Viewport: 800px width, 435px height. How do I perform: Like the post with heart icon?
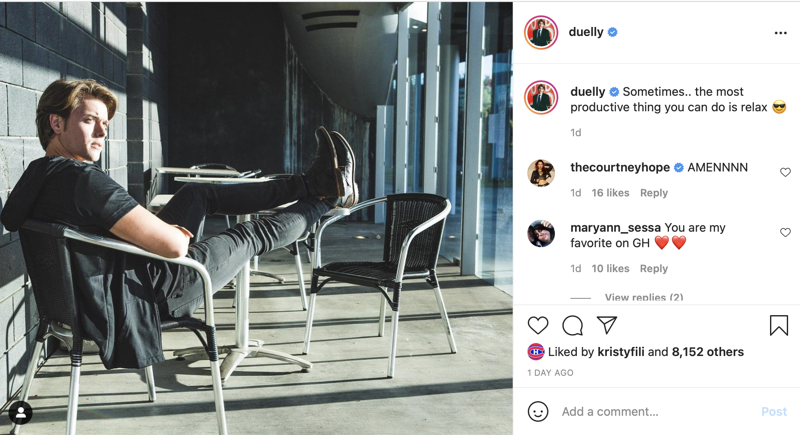[538, 325]
